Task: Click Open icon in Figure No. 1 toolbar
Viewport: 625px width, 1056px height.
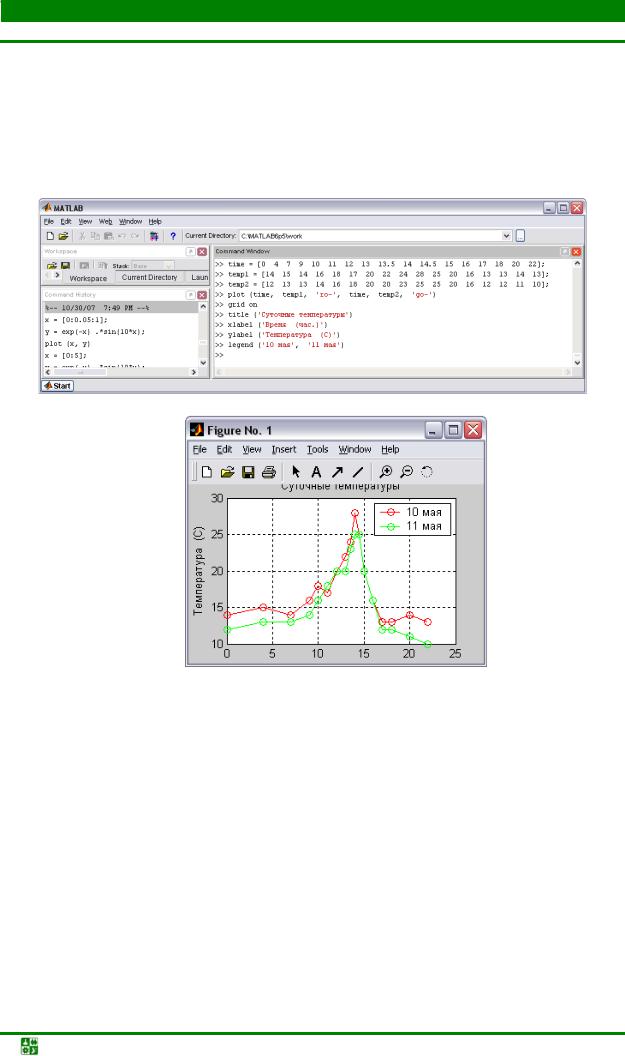Action: pos(228,472)
